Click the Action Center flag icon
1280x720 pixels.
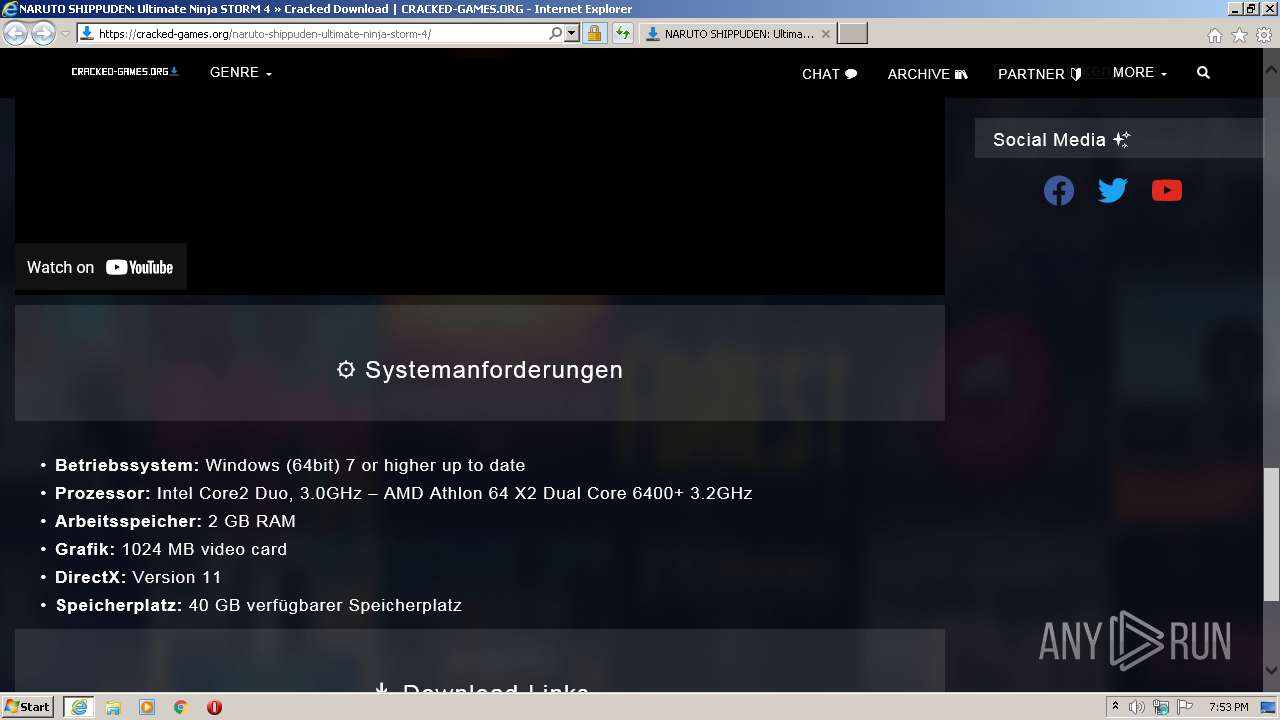pyautogui.click(x=1185, y=707)
